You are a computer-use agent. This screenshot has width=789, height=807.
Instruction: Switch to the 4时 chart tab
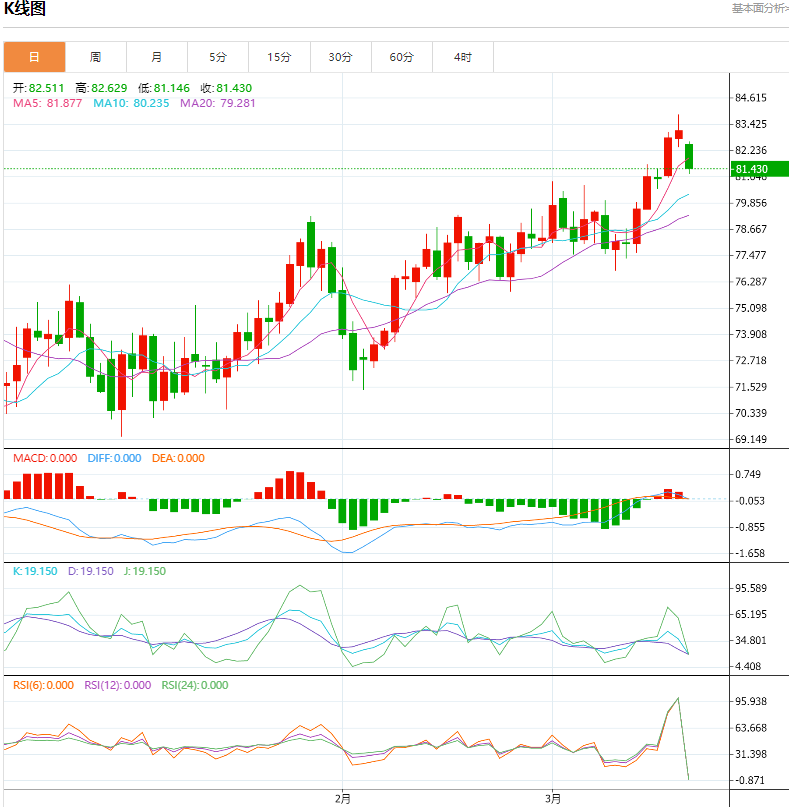pos(462,57)
